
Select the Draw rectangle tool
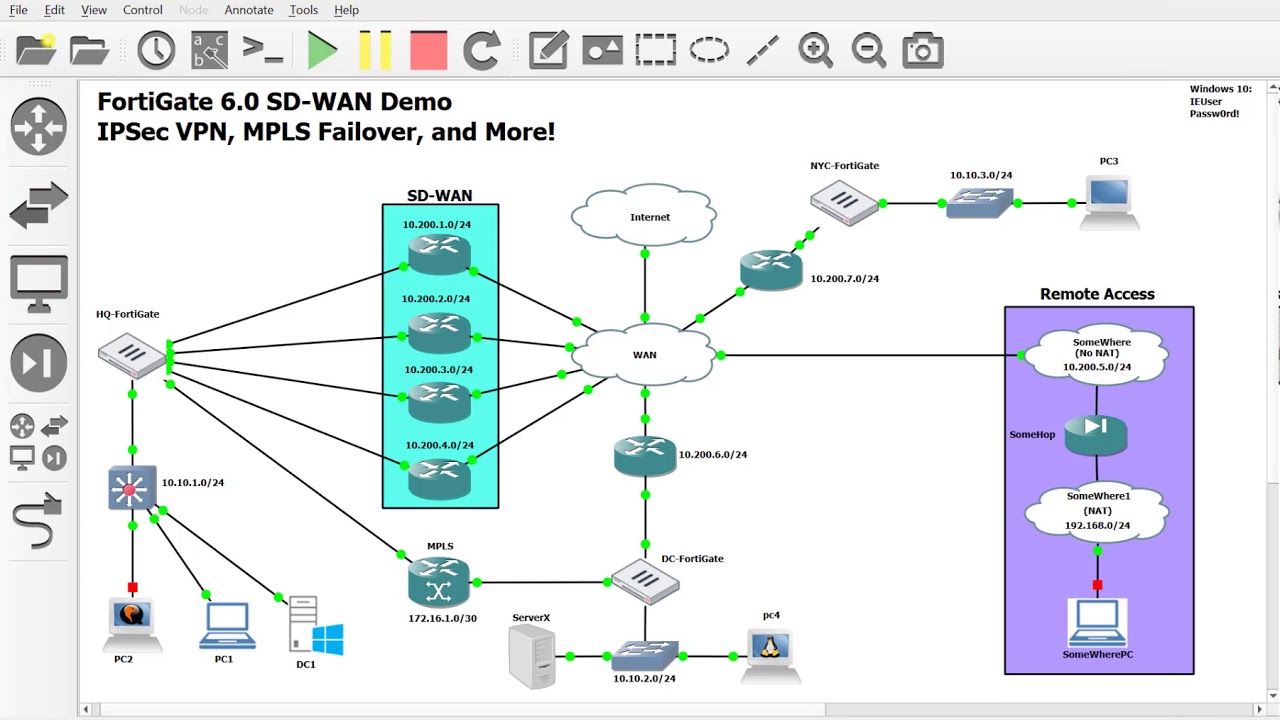[x=655, y=50]
